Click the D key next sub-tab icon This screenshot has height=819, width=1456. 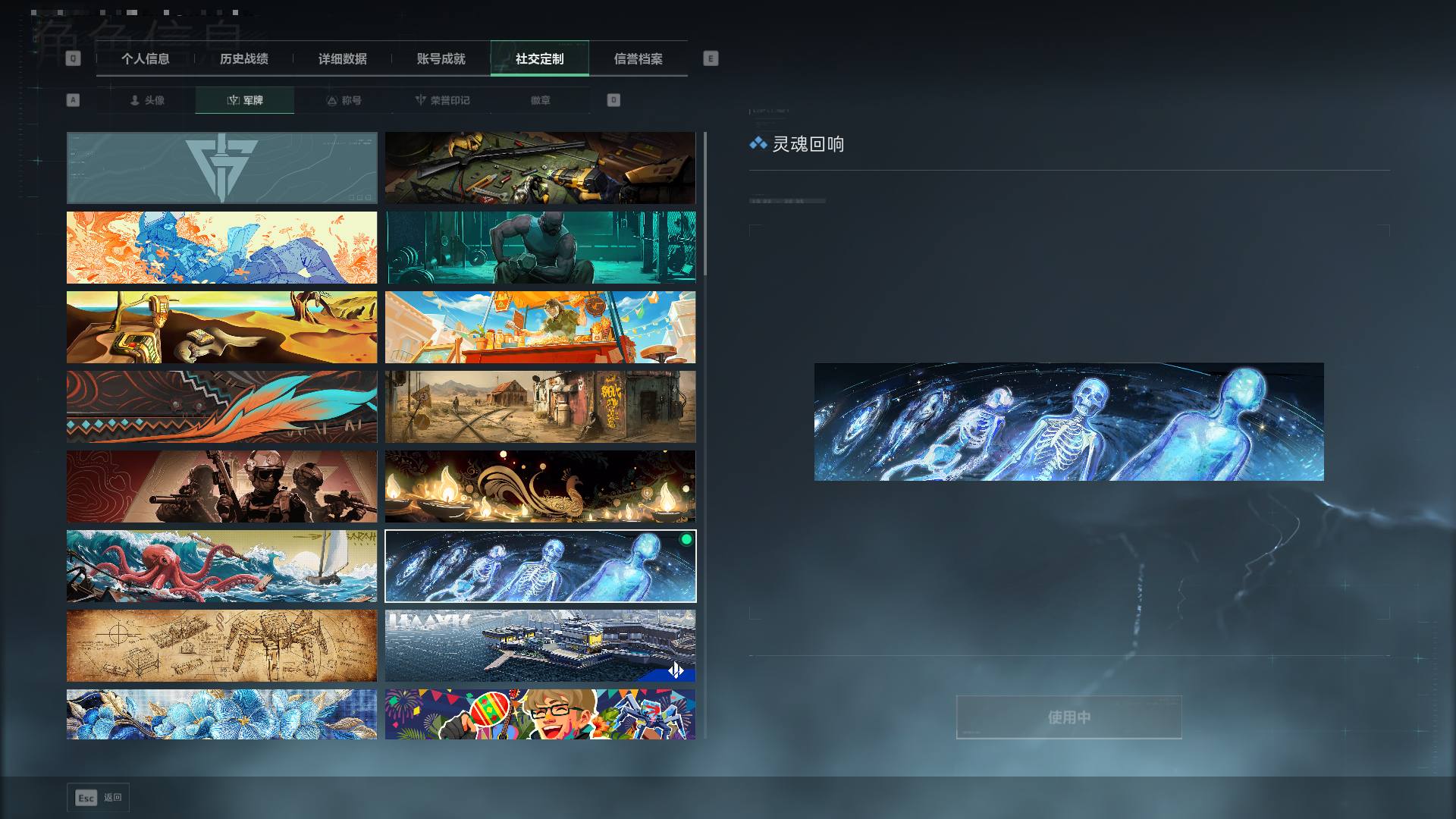pos(613,100)
